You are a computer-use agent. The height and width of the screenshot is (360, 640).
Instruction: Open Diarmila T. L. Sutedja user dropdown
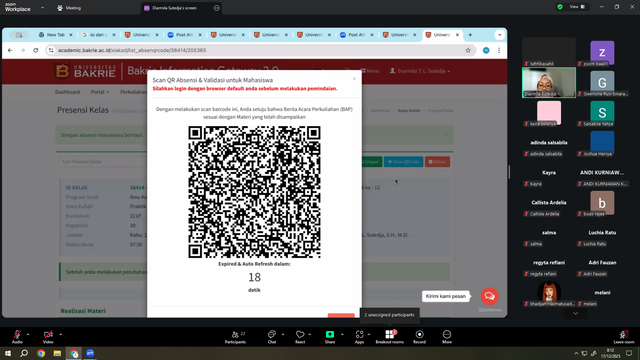pos(420,71)
